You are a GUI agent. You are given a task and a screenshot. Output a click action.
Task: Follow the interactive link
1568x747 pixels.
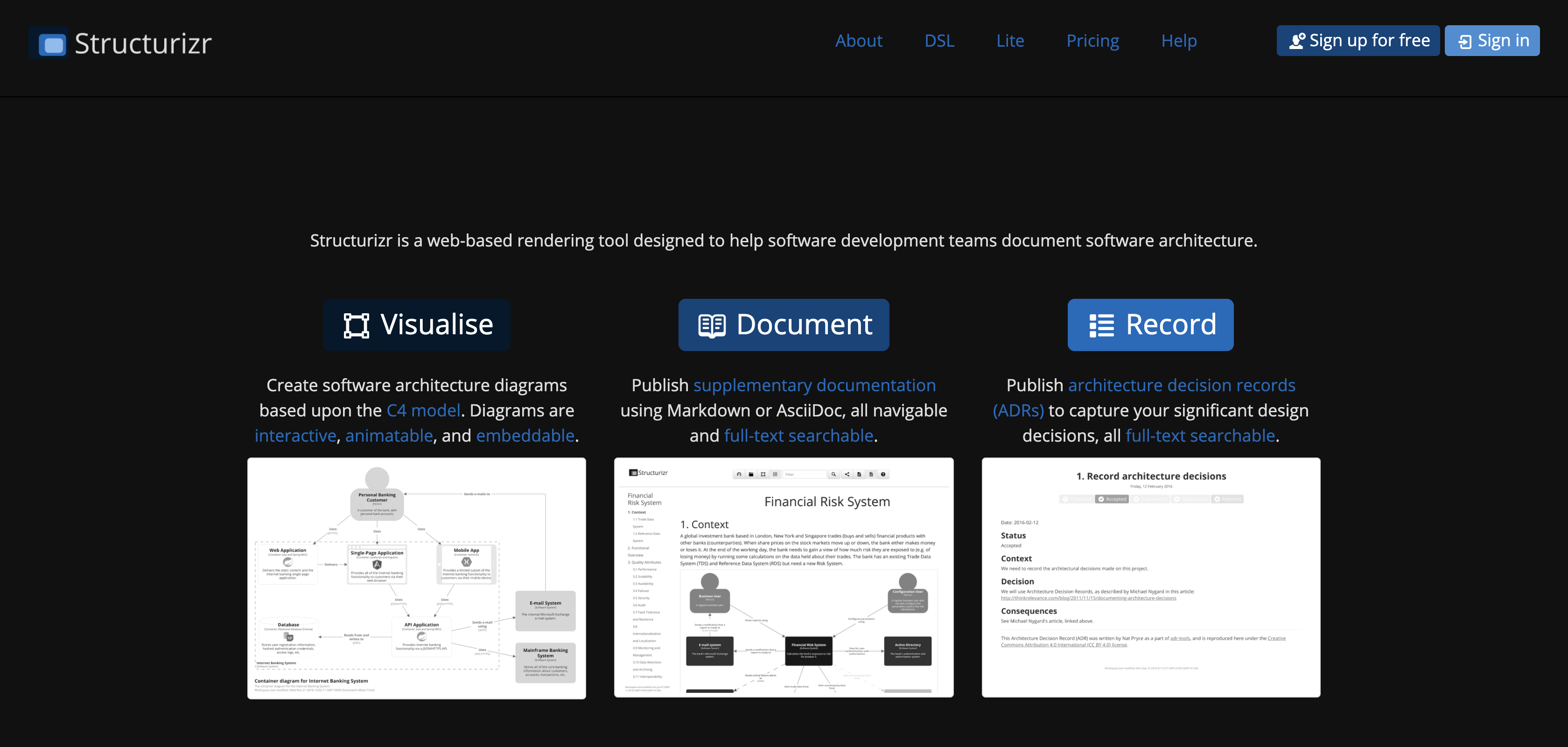[295, 436]
